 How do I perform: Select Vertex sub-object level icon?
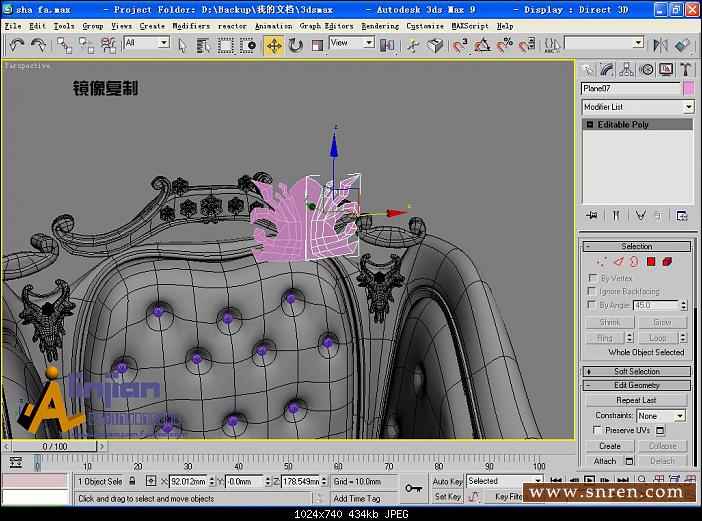[x=601, y=262]
